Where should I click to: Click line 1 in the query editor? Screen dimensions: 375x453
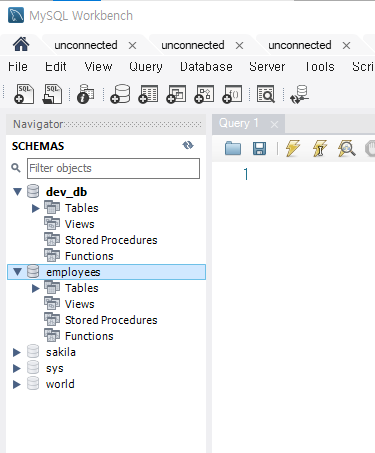pos(246,174)
